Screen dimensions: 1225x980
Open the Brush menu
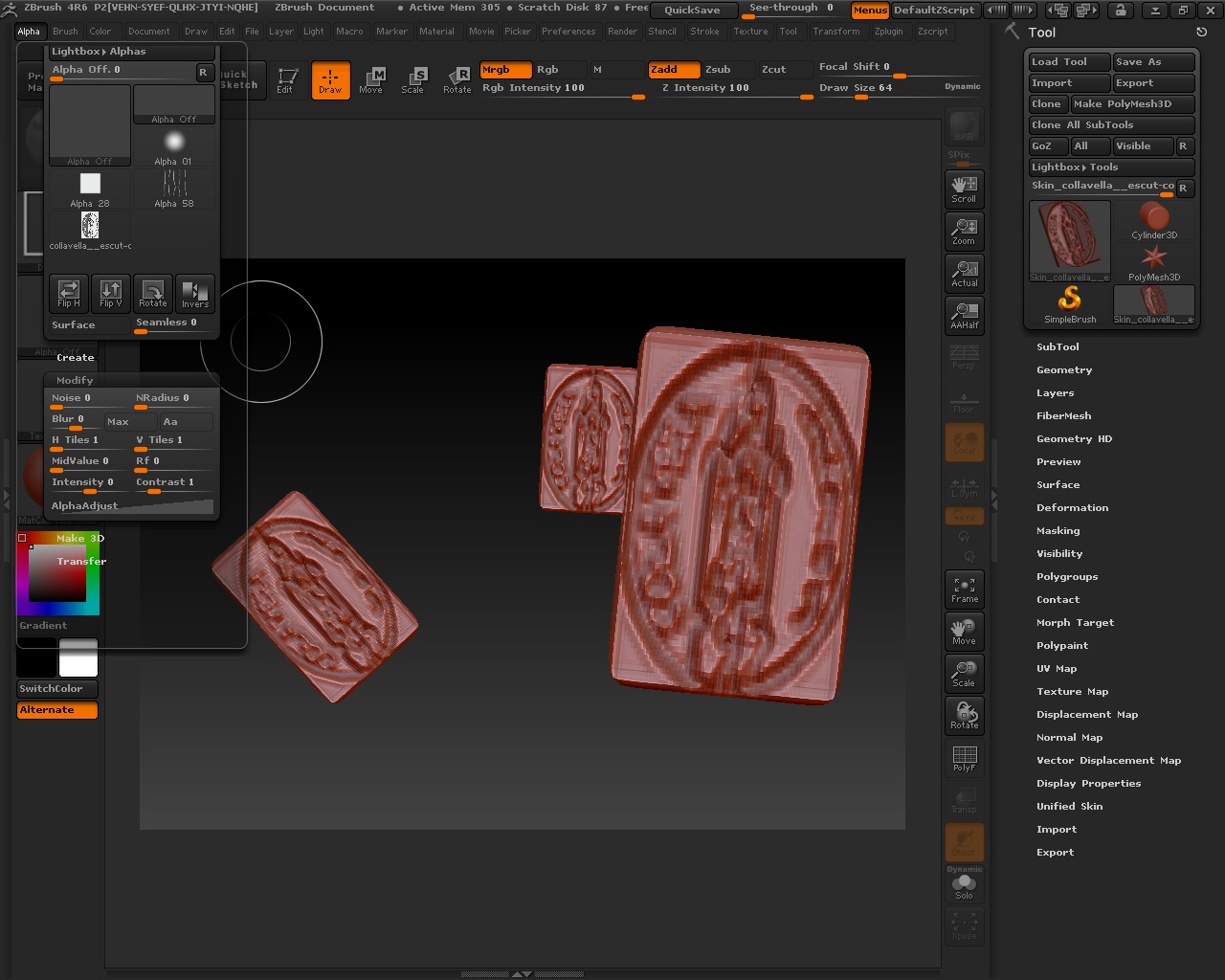click(66, 32)
